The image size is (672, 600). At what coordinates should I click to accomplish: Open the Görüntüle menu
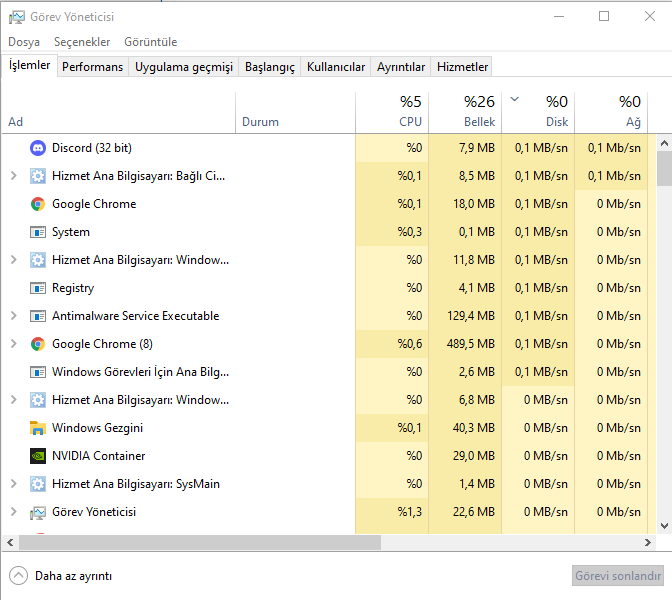(150, 42)
